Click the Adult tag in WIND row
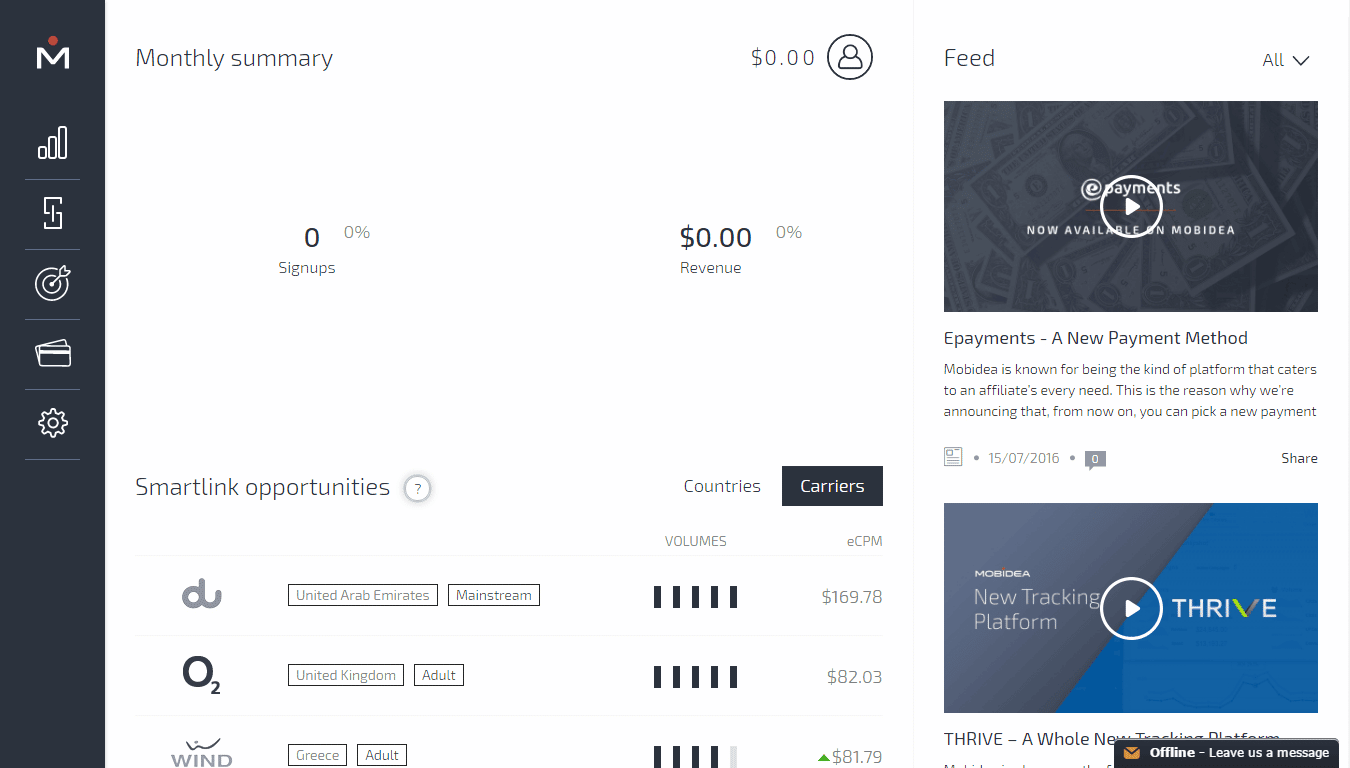The height and width of the screenshot is (768, 1350). (382, 755)
